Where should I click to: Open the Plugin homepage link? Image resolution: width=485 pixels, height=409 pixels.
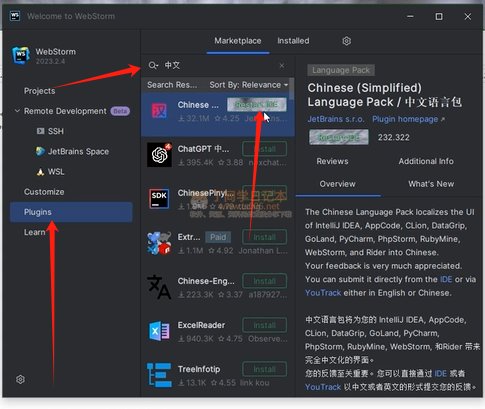click(x=408, y=119)
